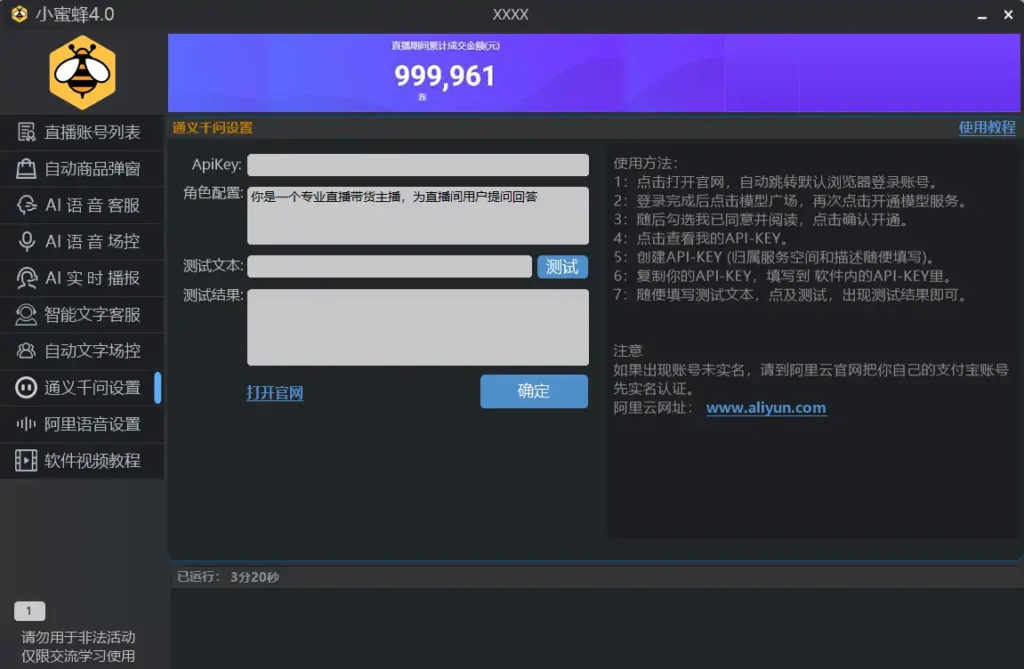Click the 通义千问设置 round face icon

[x=26, y=387]
